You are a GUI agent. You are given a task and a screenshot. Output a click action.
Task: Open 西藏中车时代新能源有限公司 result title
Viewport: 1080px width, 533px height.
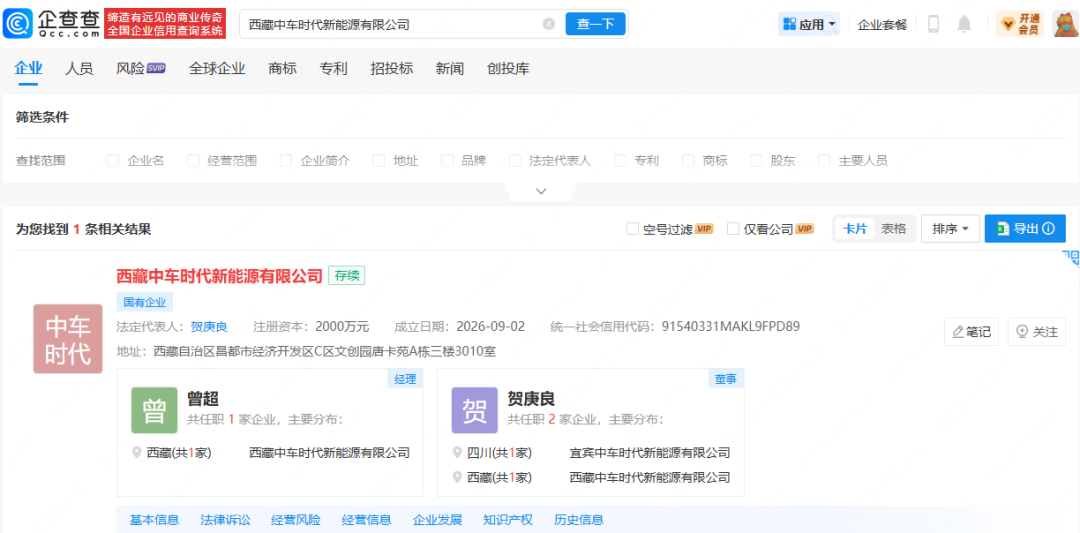[x=220, y=276]
